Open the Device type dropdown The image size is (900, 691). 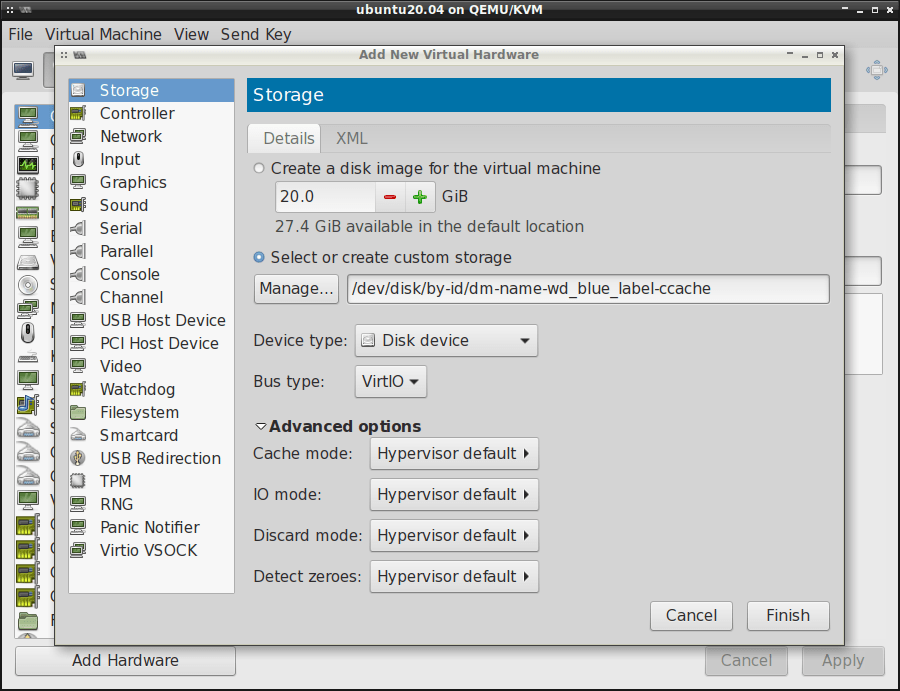point(446,340)
